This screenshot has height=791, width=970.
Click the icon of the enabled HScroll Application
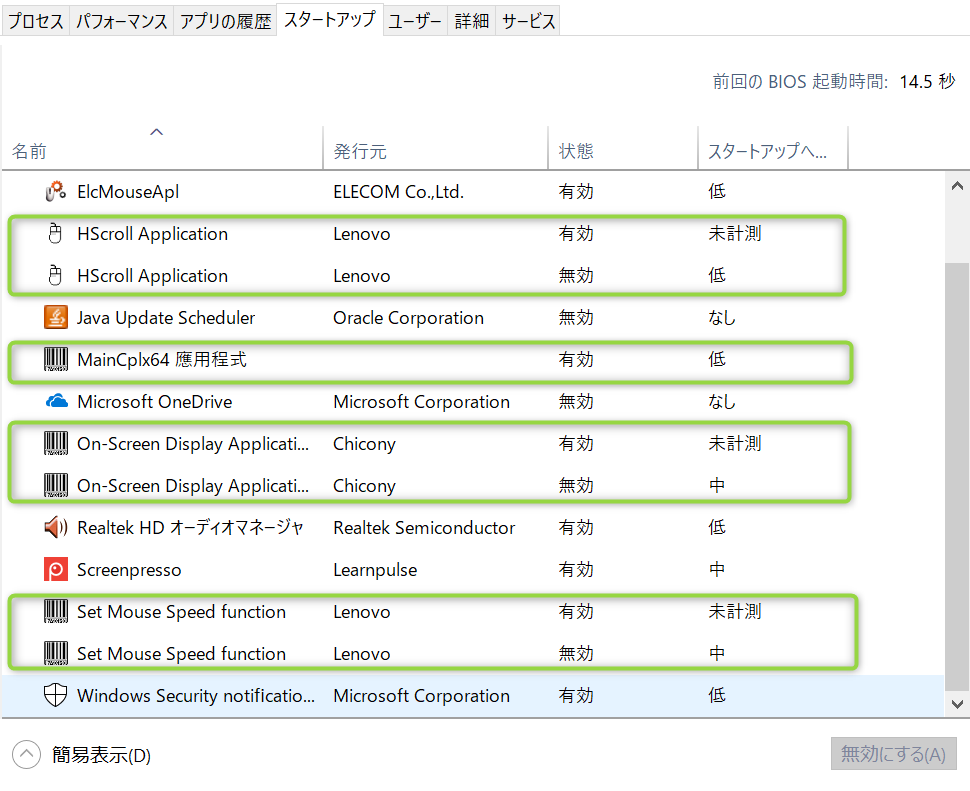pos(56,234)
